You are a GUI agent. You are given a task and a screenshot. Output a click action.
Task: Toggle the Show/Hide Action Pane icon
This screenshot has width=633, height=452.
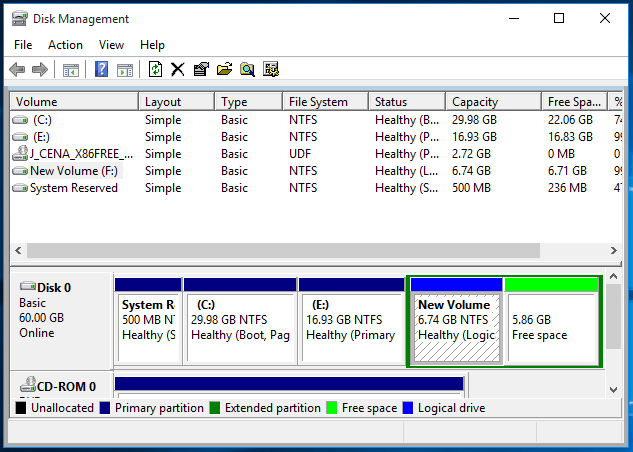click(x=125, y=70)
